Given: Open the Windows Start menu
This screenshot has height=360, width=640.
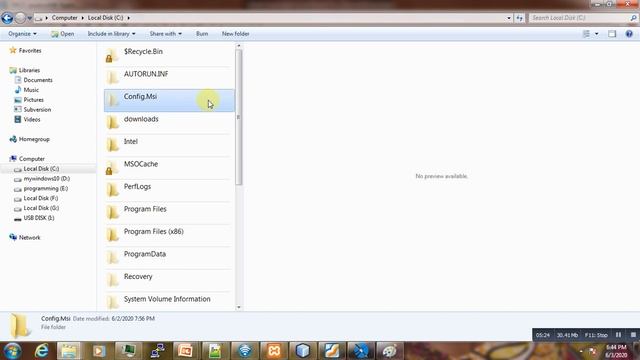Looking at the screenshot, I should 12,351.
